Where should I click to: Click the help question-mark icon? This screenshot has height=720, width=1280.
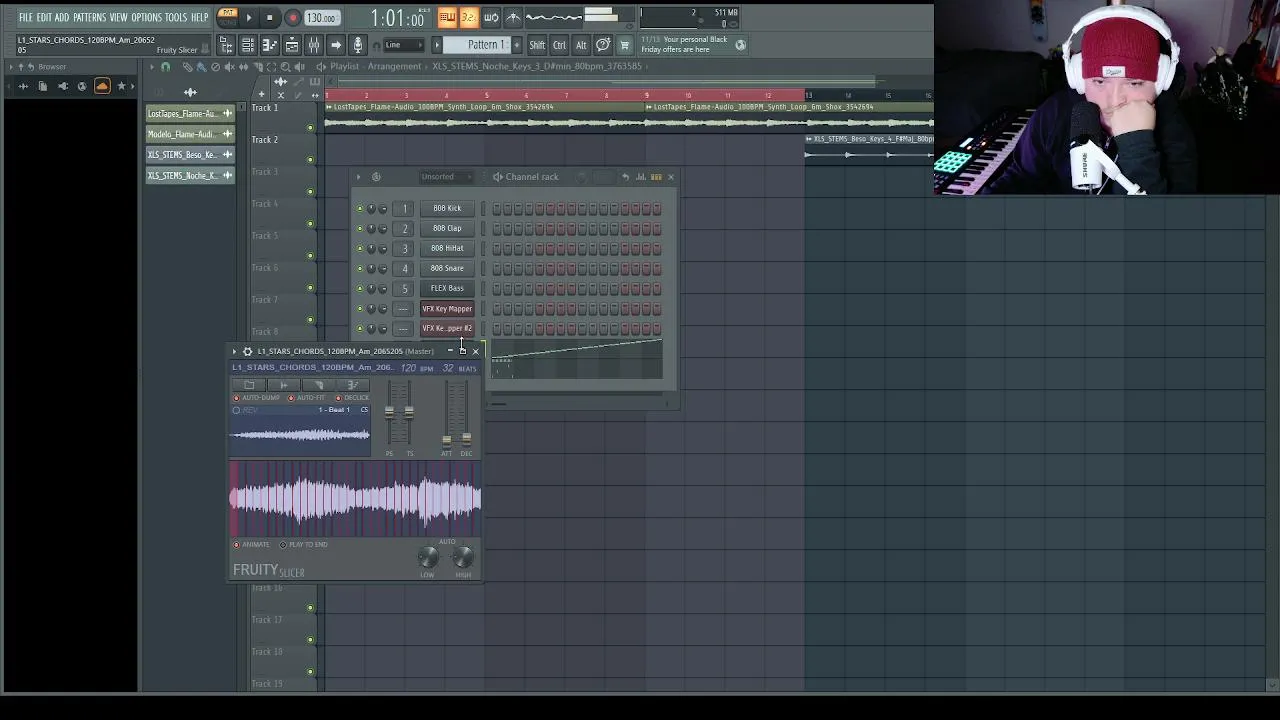[603, 45]
